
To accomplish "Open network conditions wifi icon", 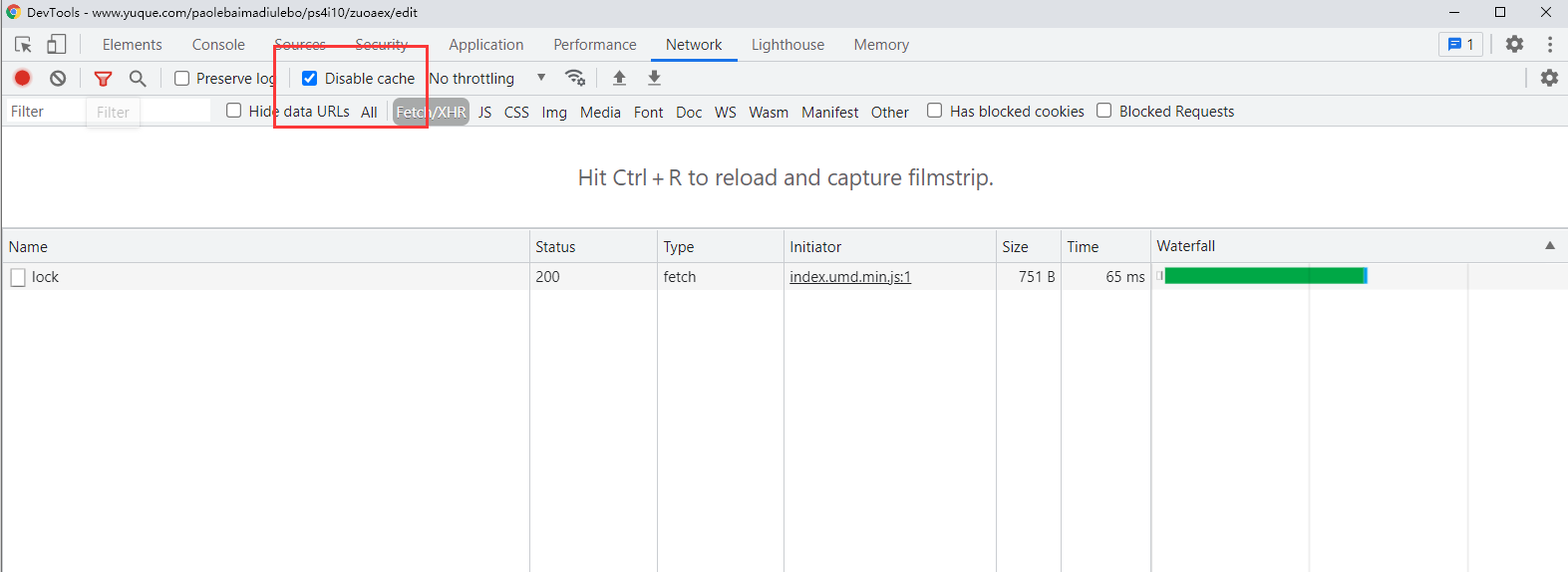I will pyautogui.click(x=575, y=78).
